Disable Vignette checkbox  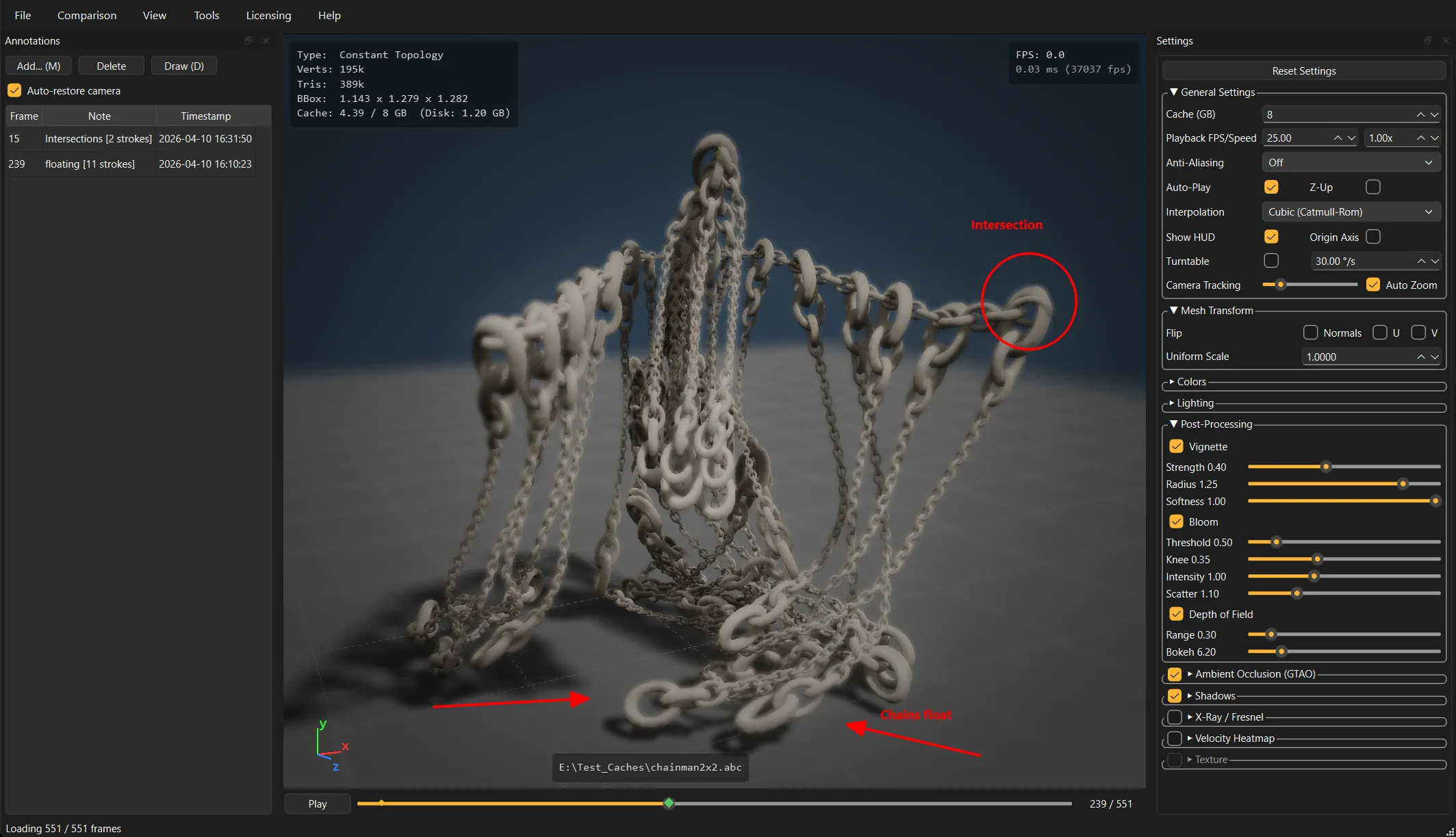pos(1176,446)
